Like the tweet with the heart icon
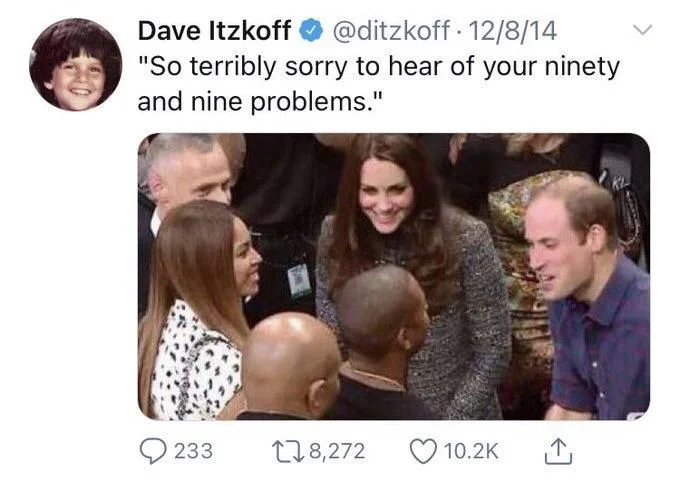Screen dimensions: 680x481 click(423, 452)
